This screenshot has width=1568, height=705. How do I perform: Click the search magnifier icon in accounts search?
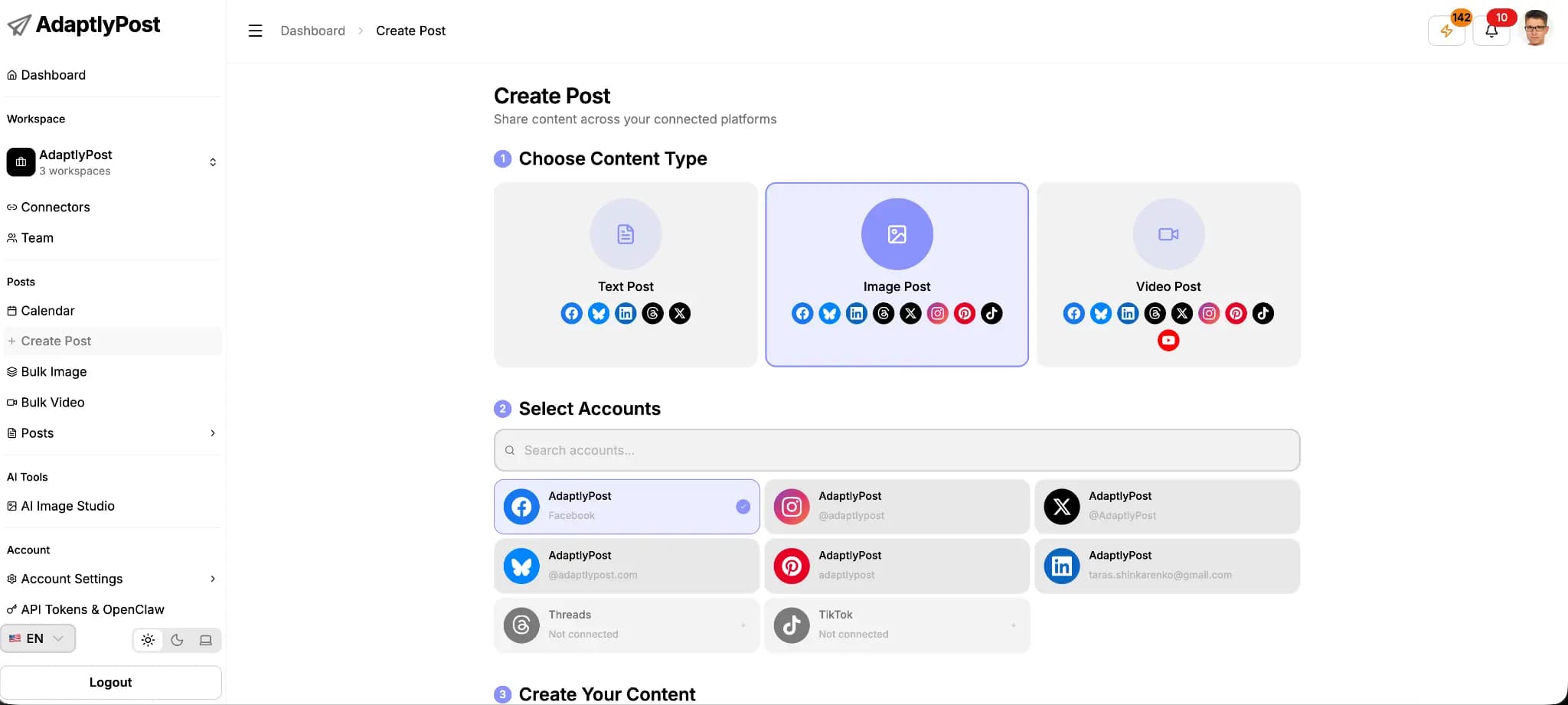click(510, 450)
